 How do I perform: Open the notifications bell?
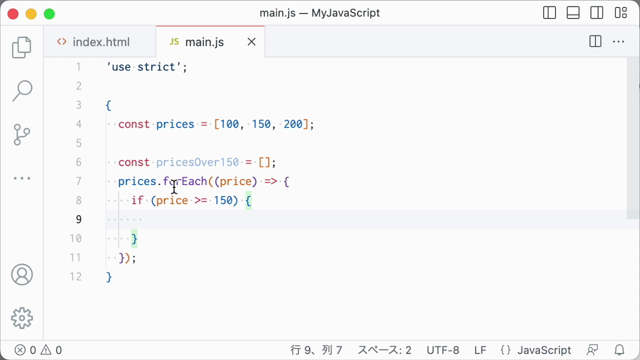tap(619, 350)
